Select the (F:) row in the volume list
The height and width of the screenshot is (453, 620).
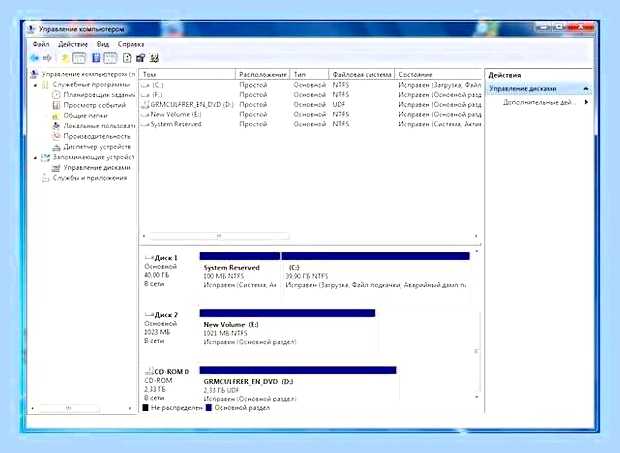(x=311, y=95)
